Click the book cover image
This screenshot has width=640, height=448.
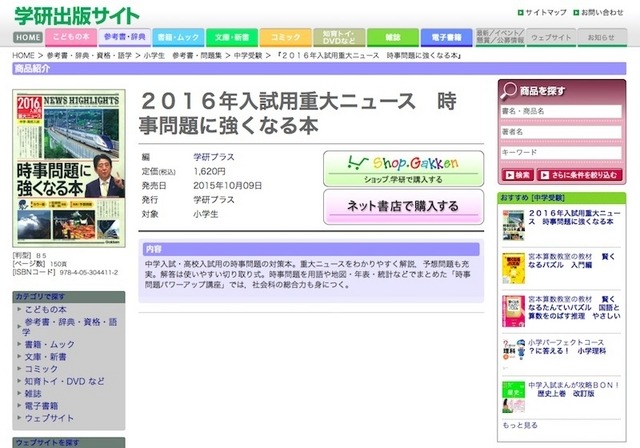coord(69,168)
